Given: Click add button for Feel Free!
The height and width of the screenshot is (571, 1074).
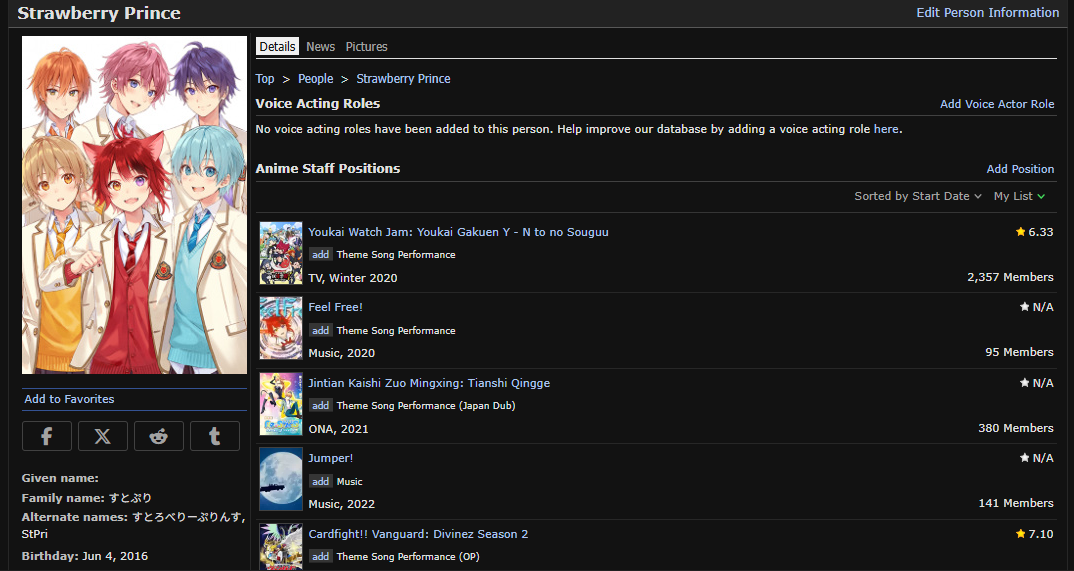Looking at the screenshot, I should [321, 331].
